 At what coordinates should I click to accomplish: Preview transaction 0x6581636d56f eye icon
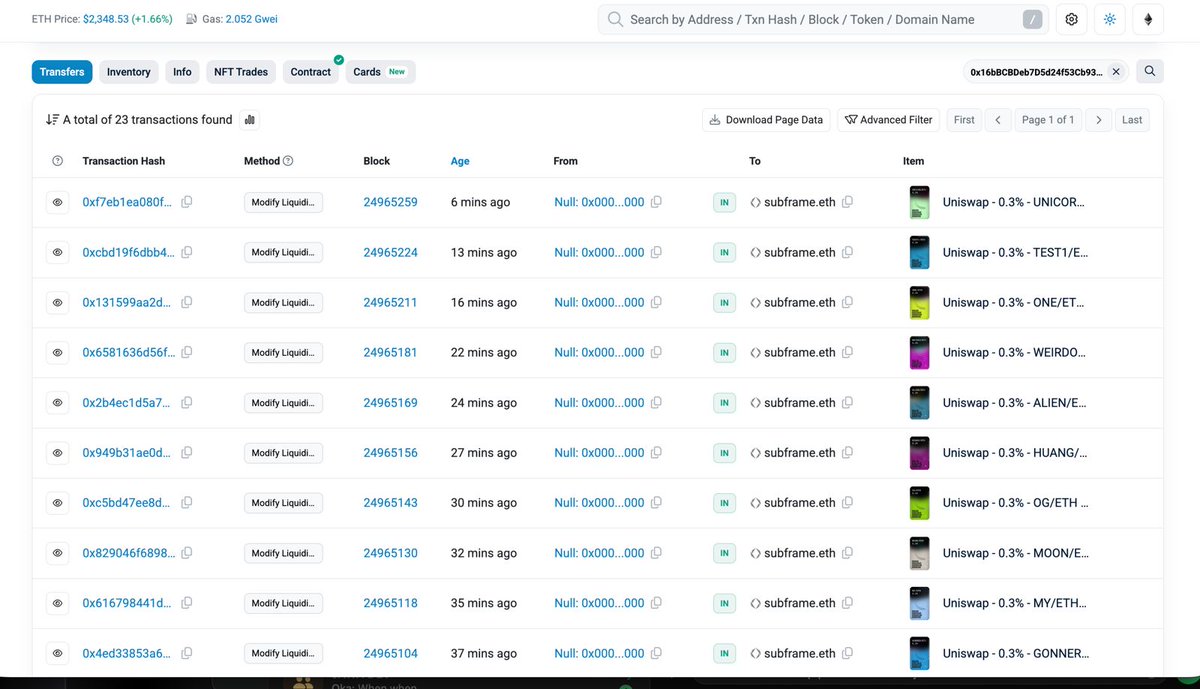tap(58, 352)
